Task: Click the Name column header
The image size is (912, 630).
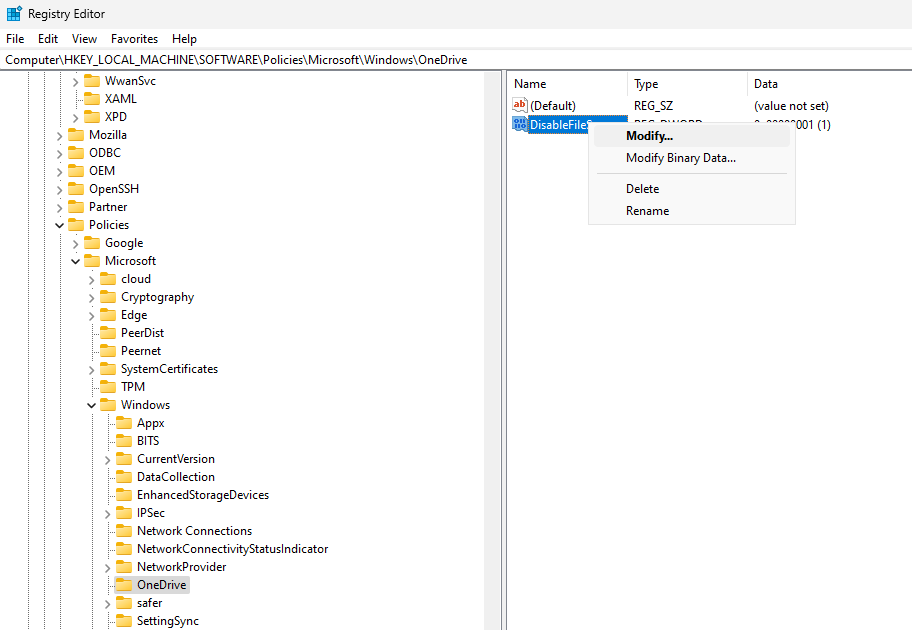Action: (568, 84)
